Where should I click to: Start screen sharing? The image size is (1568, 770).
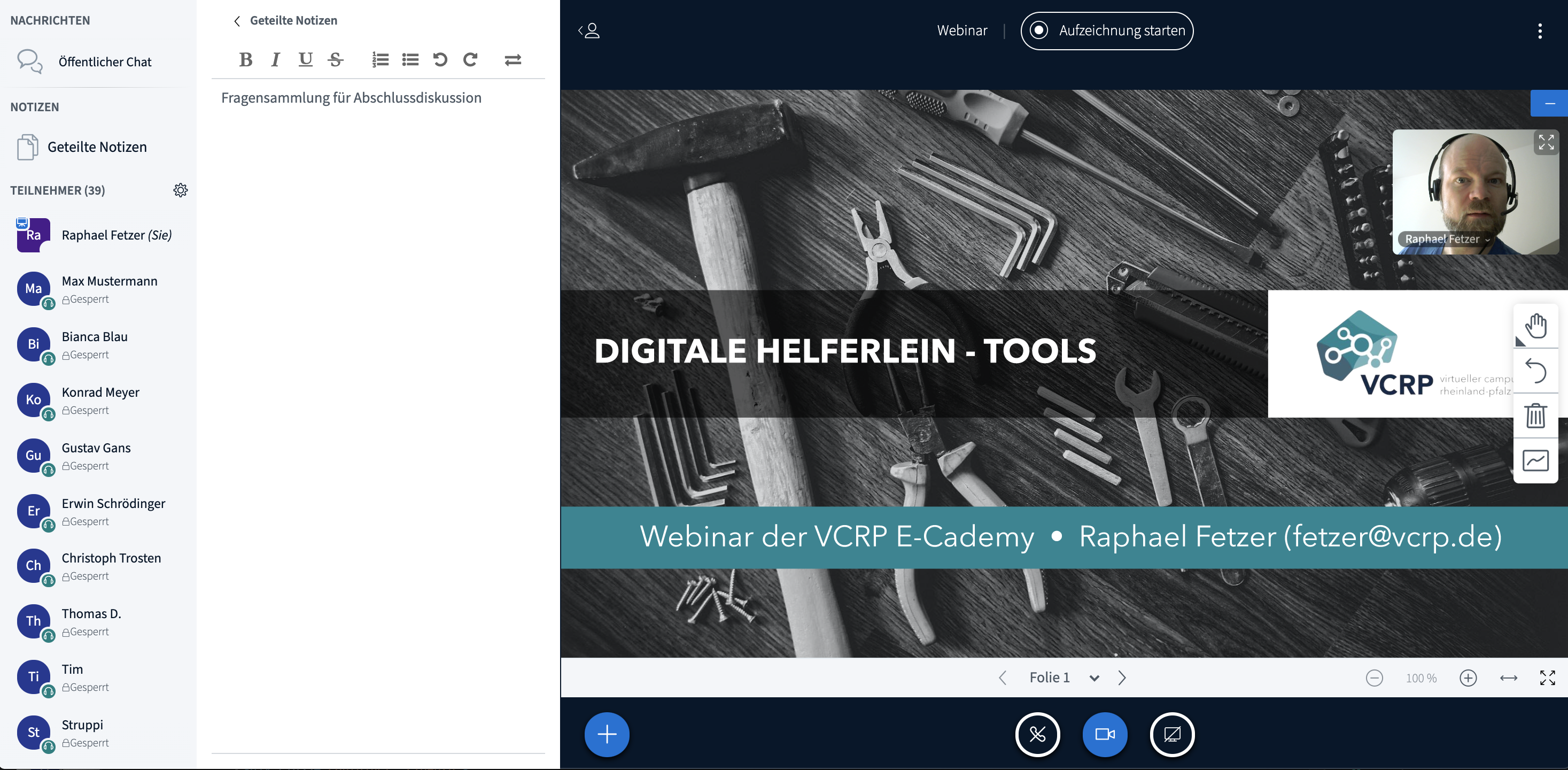pyautogui.click(x=1172, y=734)
